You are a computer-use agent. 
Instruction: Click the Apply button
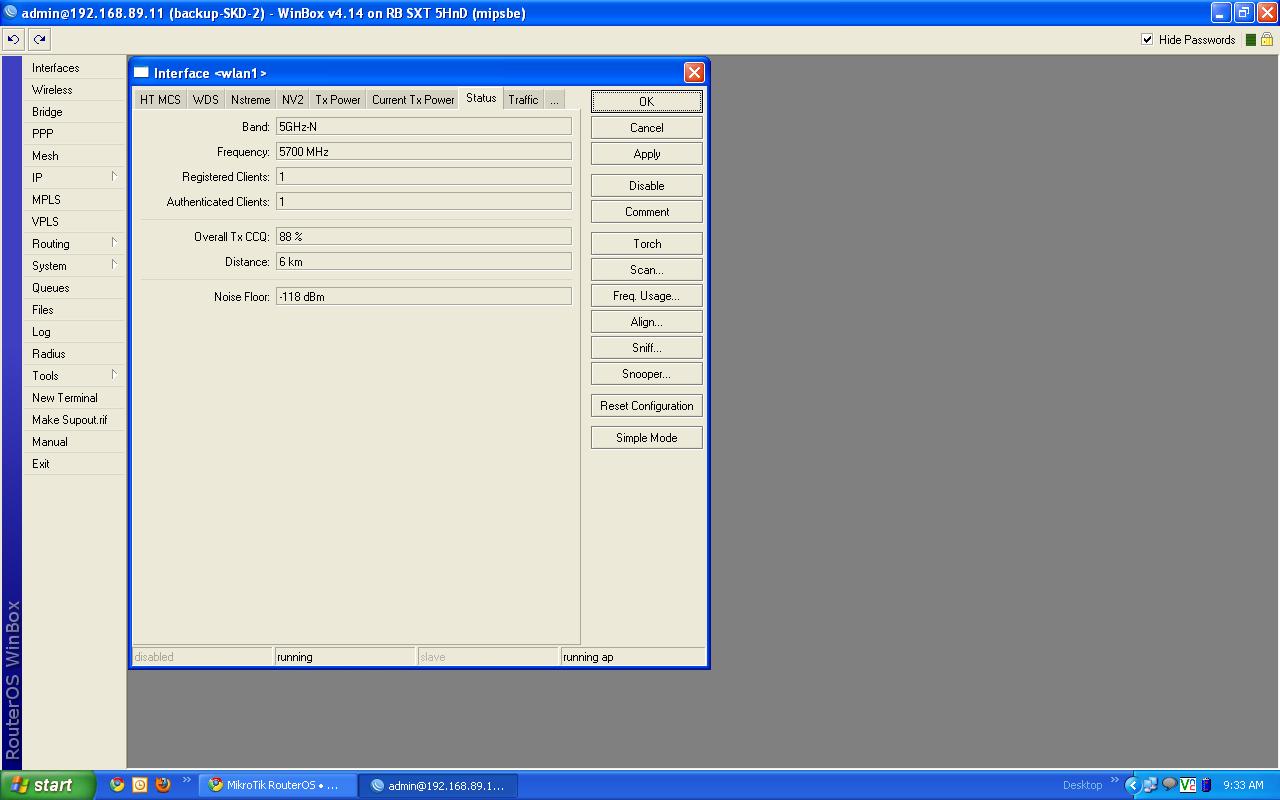point(647,154)
